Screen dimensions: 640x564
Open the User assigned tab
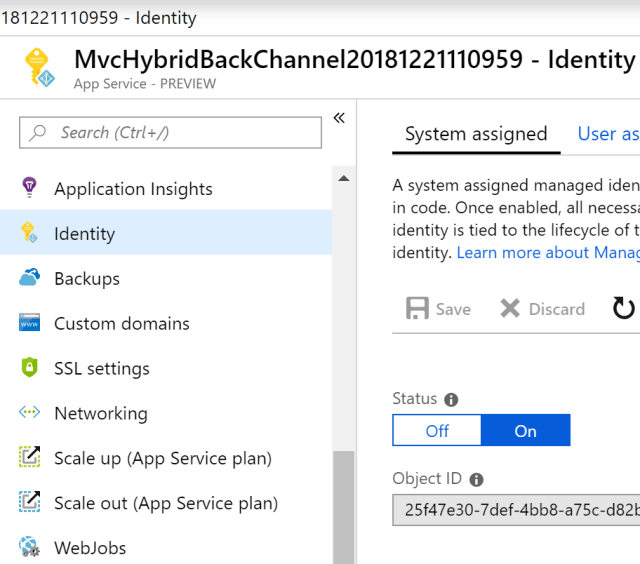point(608,134)
